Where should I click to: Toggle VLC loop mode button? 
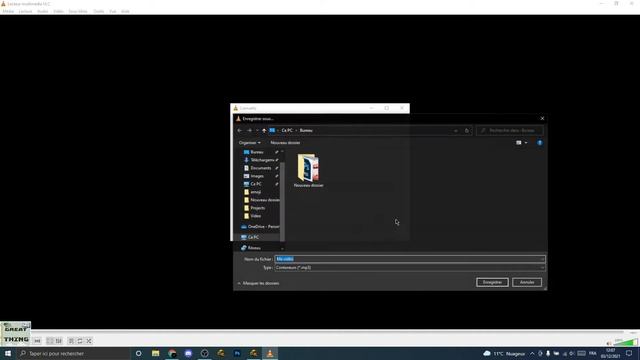point(80,341)
